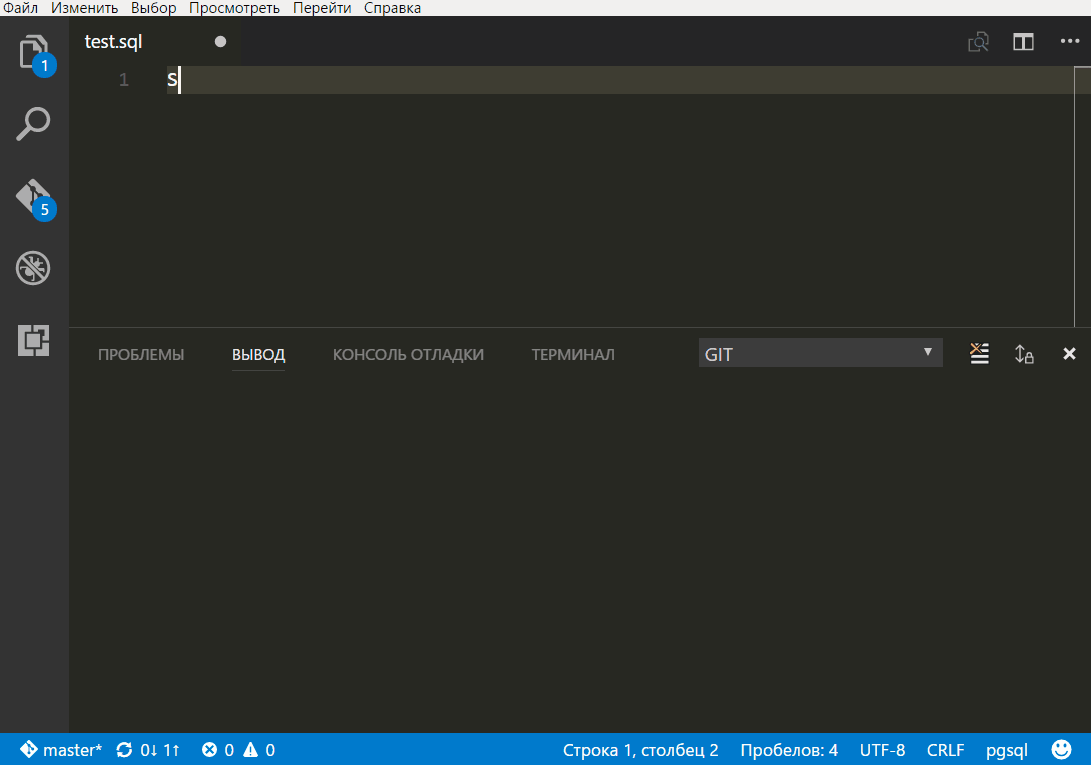Image resolution: width=1091 pixels, height=765 pixels.
Task: Switch to the ПРОБЛЕМЫ tab
Action: [141, 354]
